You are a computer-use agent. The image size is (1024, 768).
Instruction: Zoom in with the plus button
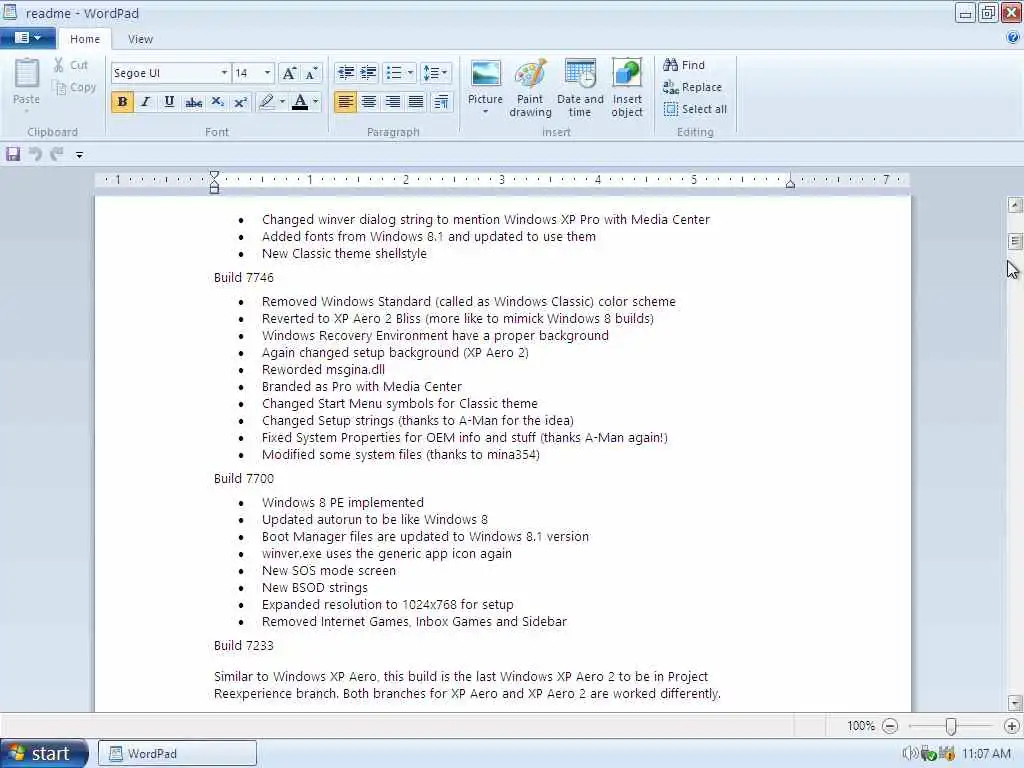1012,726
